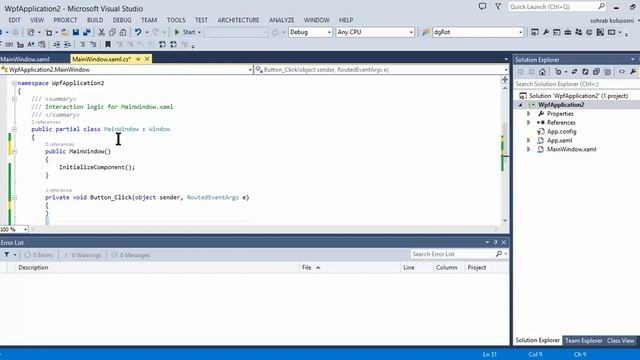Click the Toolbox icon in main toolbar
The width and height of the screenshot is (640, 360).
point(567,32)
